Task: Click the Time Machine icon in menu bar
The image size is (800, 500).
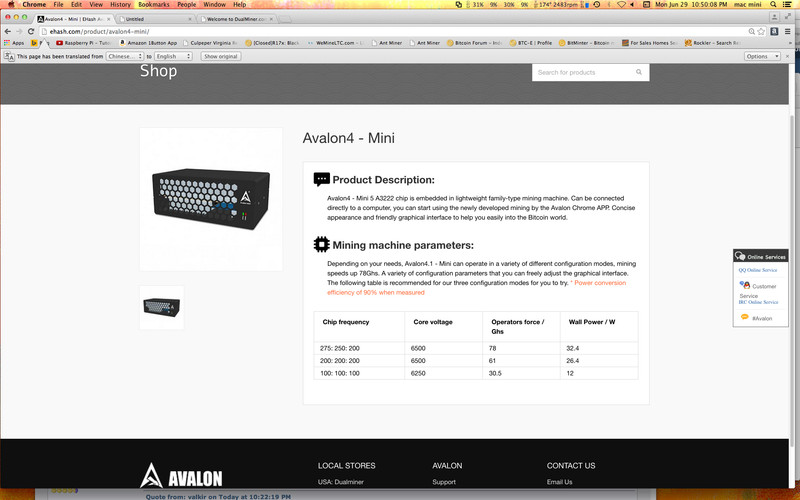Action: [x=597, y=4]
